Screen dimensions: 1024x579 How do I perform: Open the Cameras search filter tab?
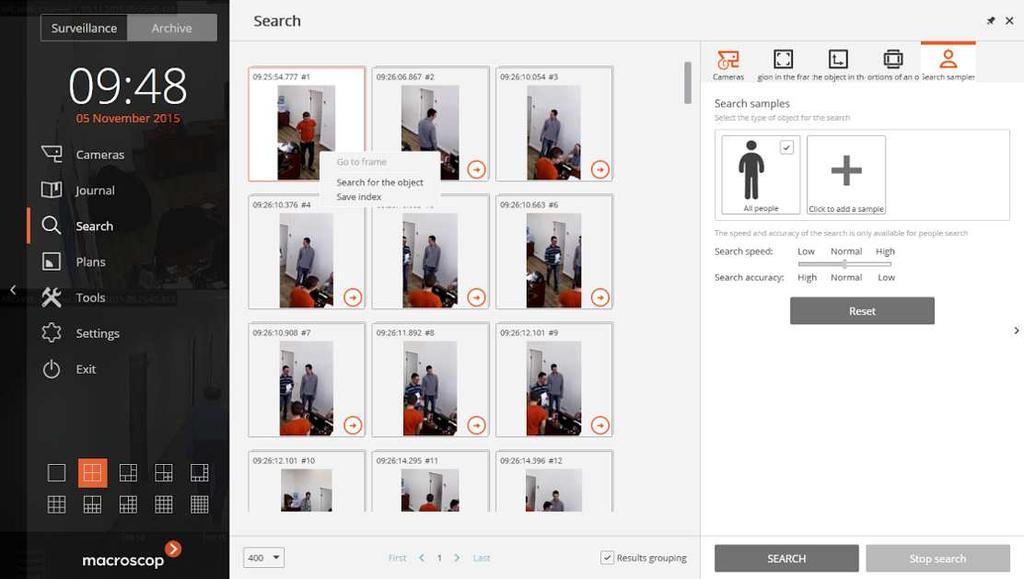pos(728,65)
